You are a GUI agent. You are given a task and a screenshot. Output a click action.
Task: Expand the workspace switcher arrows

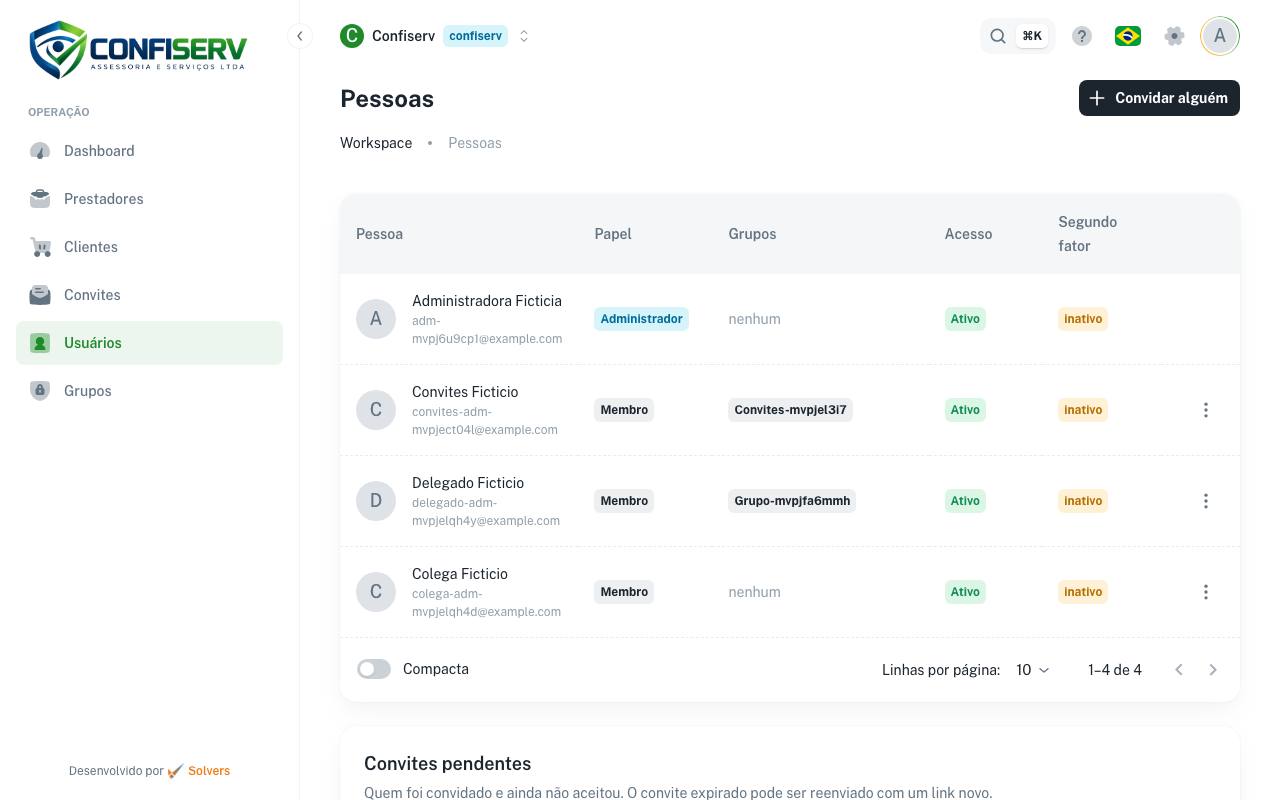coord(524,36)
